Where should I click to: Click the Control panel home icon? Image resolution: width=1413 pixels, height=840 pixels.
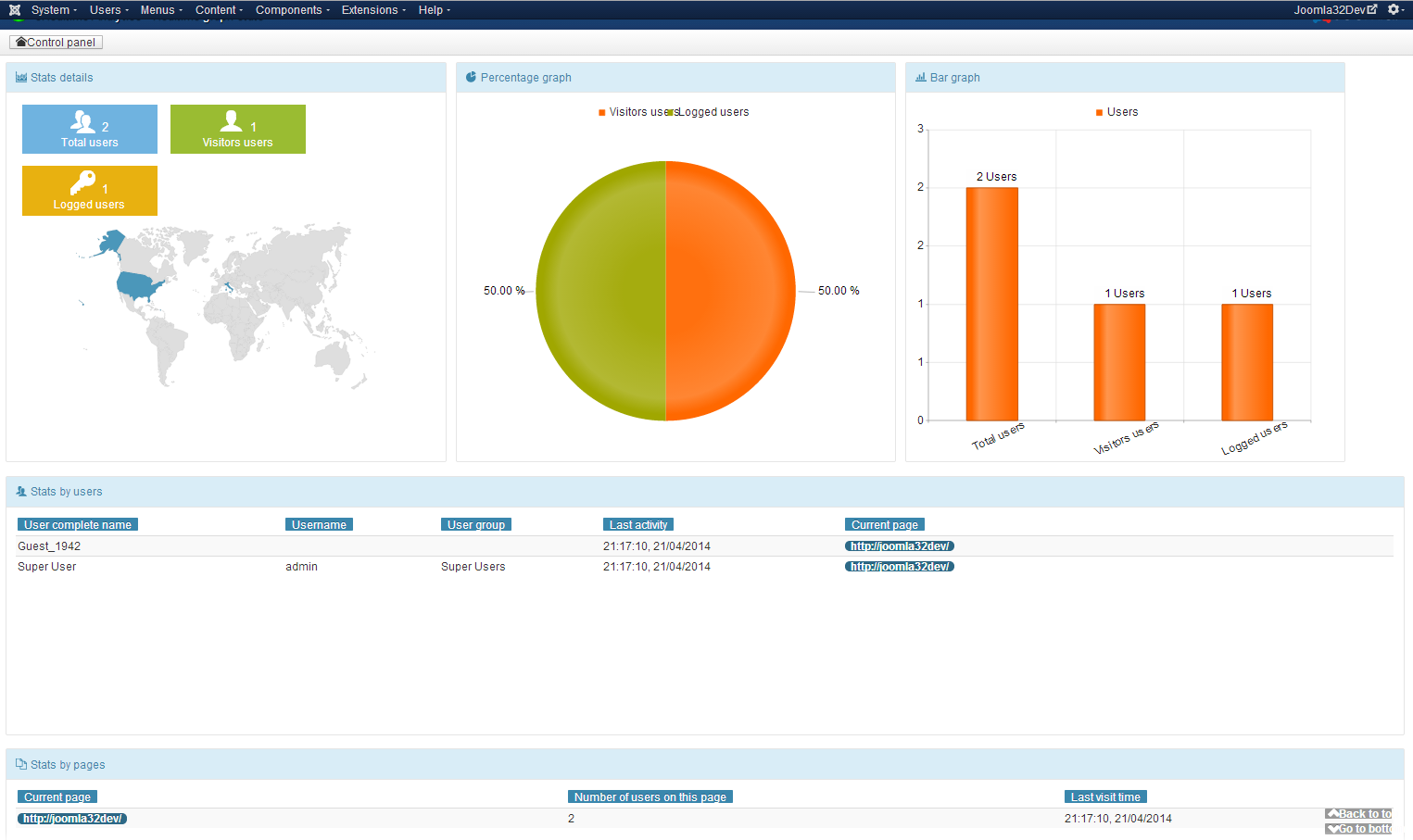[x=21, y=43]
